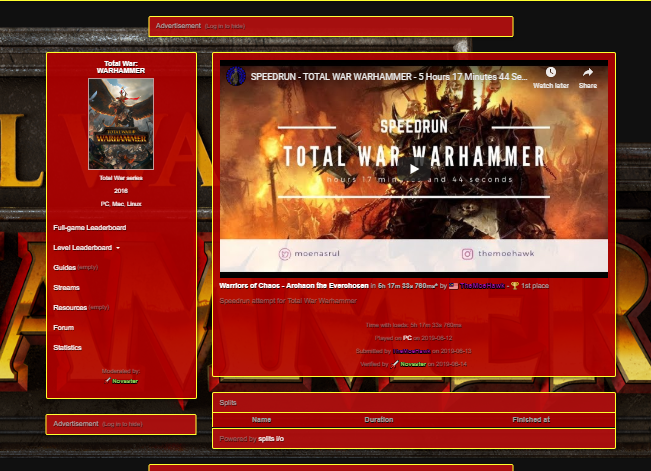The image size is (651, 471).
Task: Click the country flag icon before TheMoeHawk
Action: 453,286
